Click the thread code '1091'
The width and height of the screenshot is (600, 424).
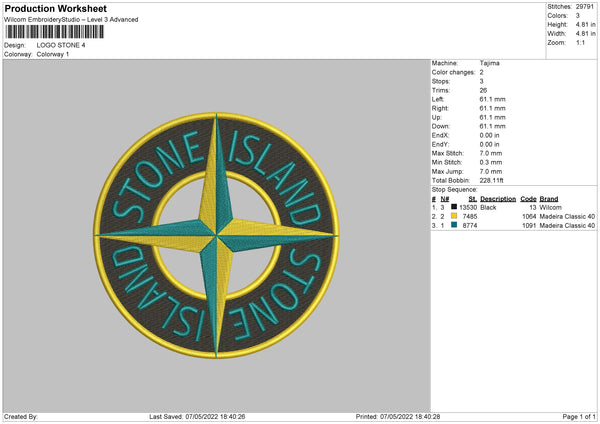click(529, 226)
